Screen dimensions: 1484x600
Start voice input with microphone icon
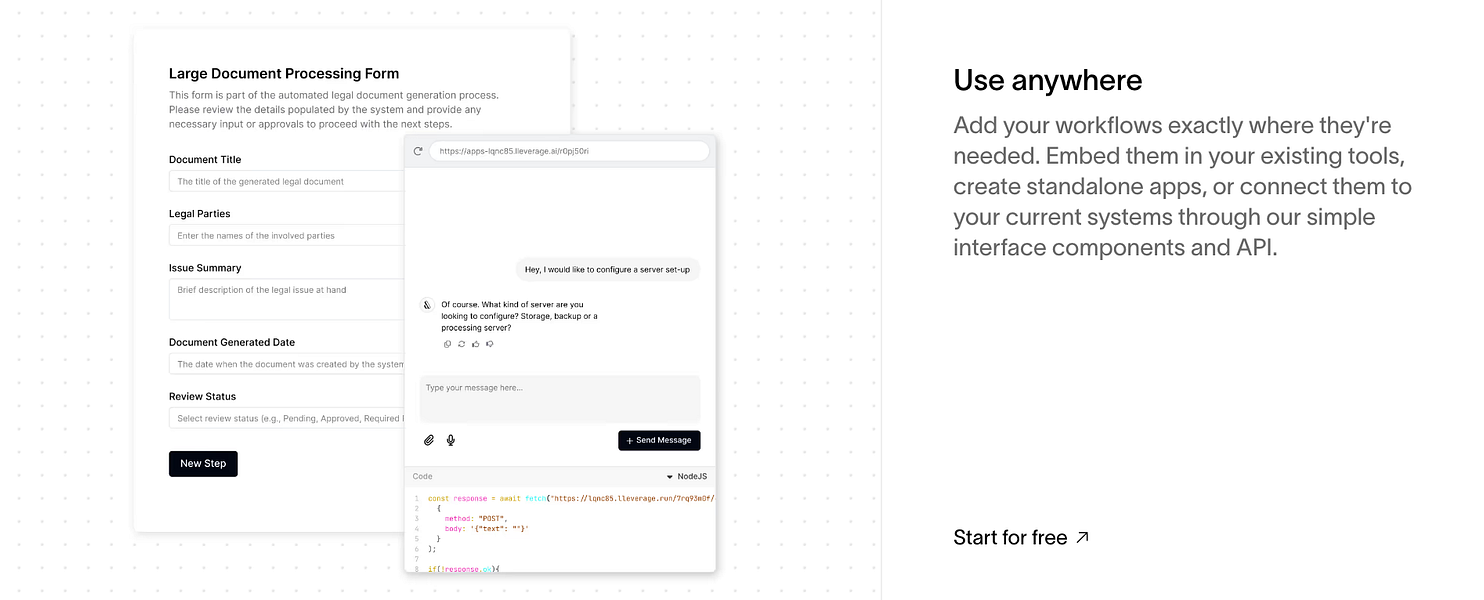(x=451, y=440)
